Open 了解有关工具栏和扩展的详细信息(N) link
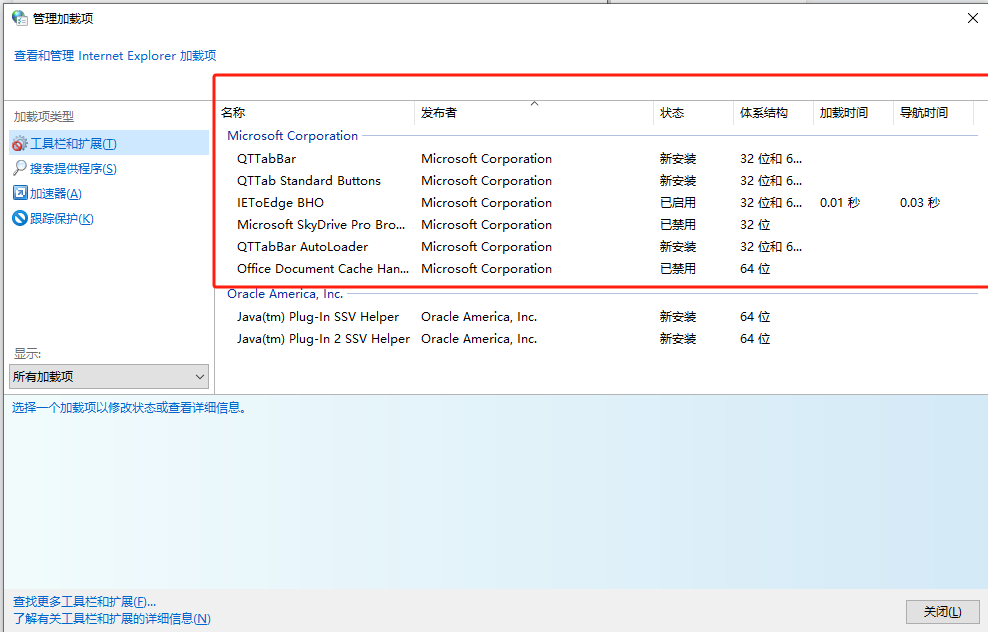This screenshot has height=632, width=988. tap(112, 619)
